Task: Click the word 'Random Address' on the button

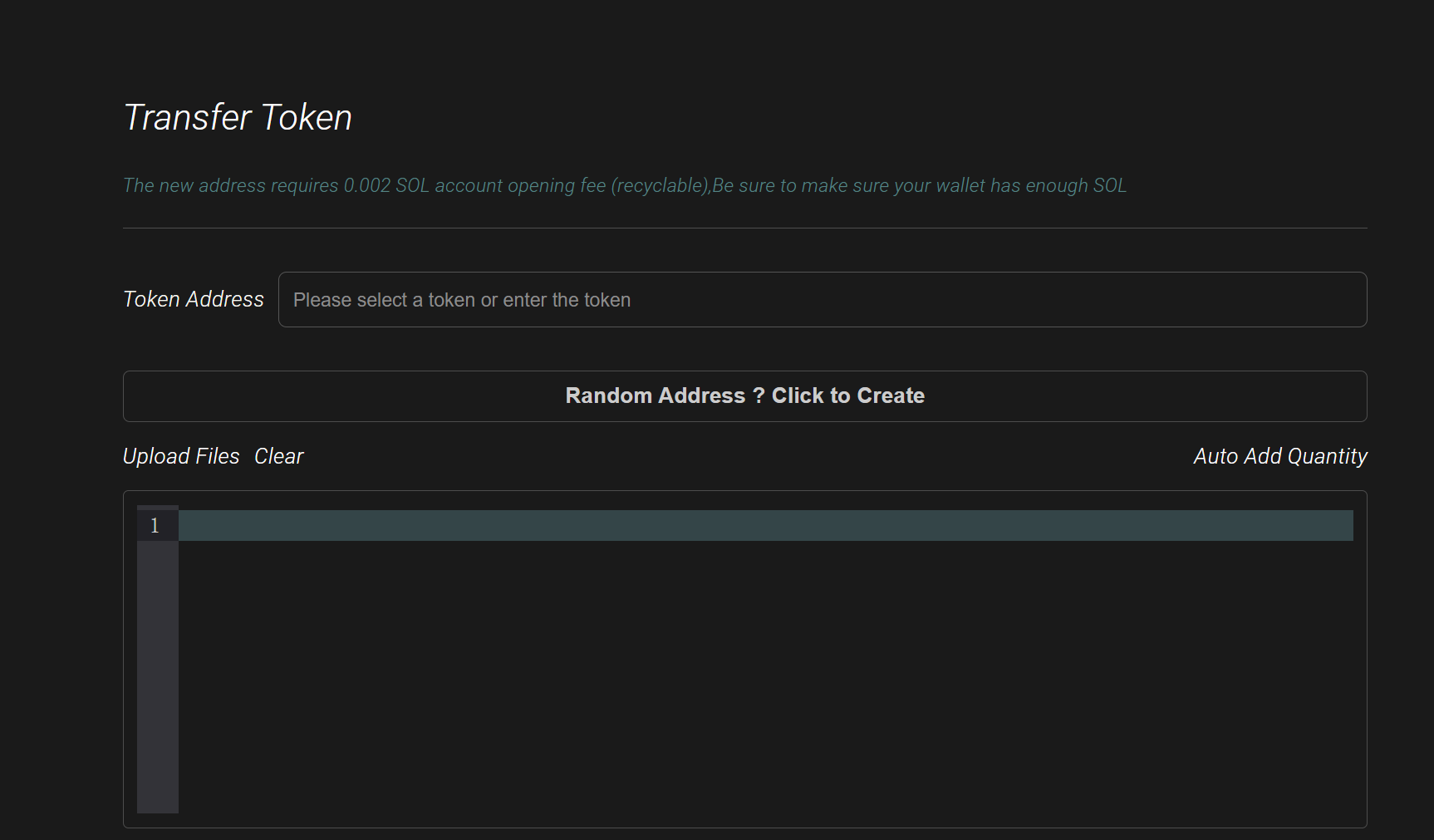Action: pyautogui.click(x=655, y=396)
